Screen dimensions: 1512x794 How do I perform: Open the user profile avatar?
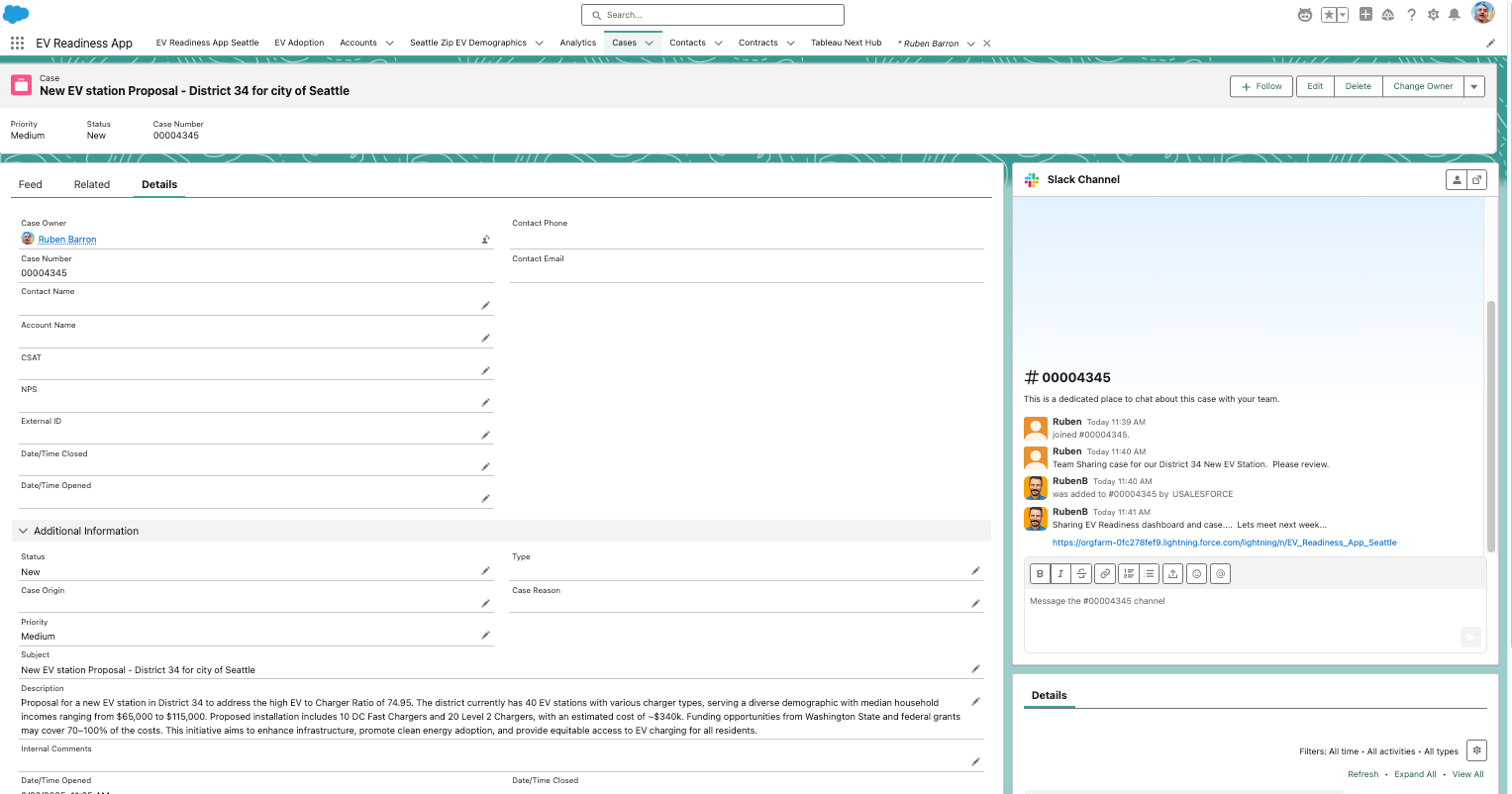pyautogui.click(x=1482, y=13)
